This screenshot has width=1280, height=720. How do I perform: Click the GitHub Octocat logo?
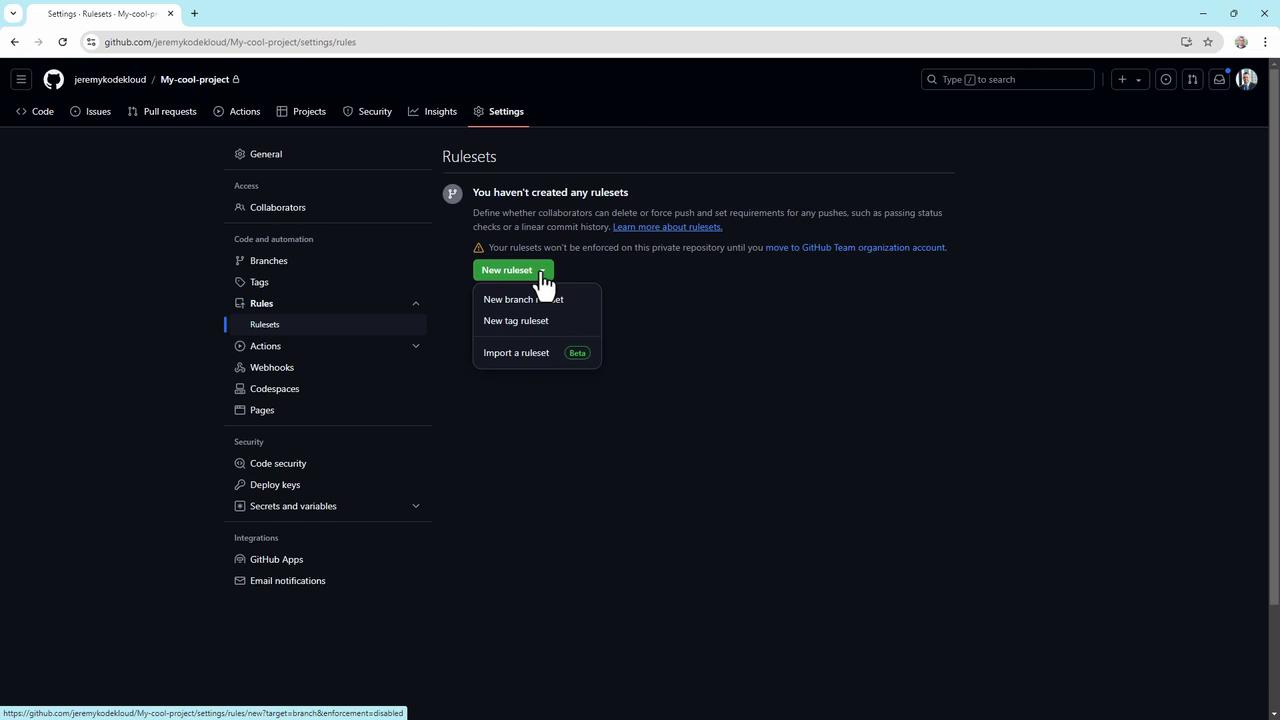[x=53, y=80]
